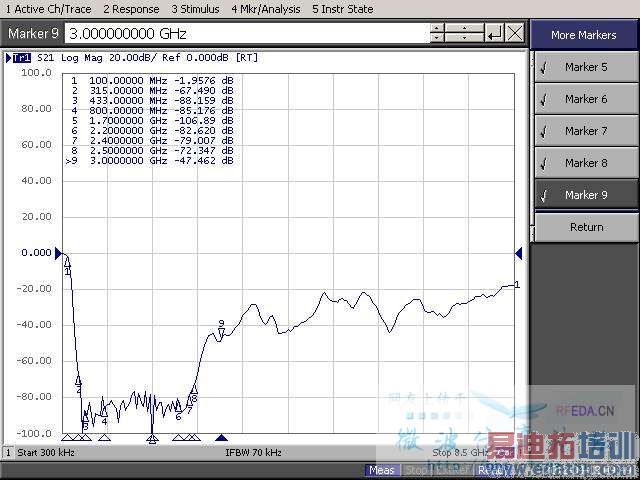Click the S21 measurement label
The image size is (640, 480).
[x=45, y=58]
